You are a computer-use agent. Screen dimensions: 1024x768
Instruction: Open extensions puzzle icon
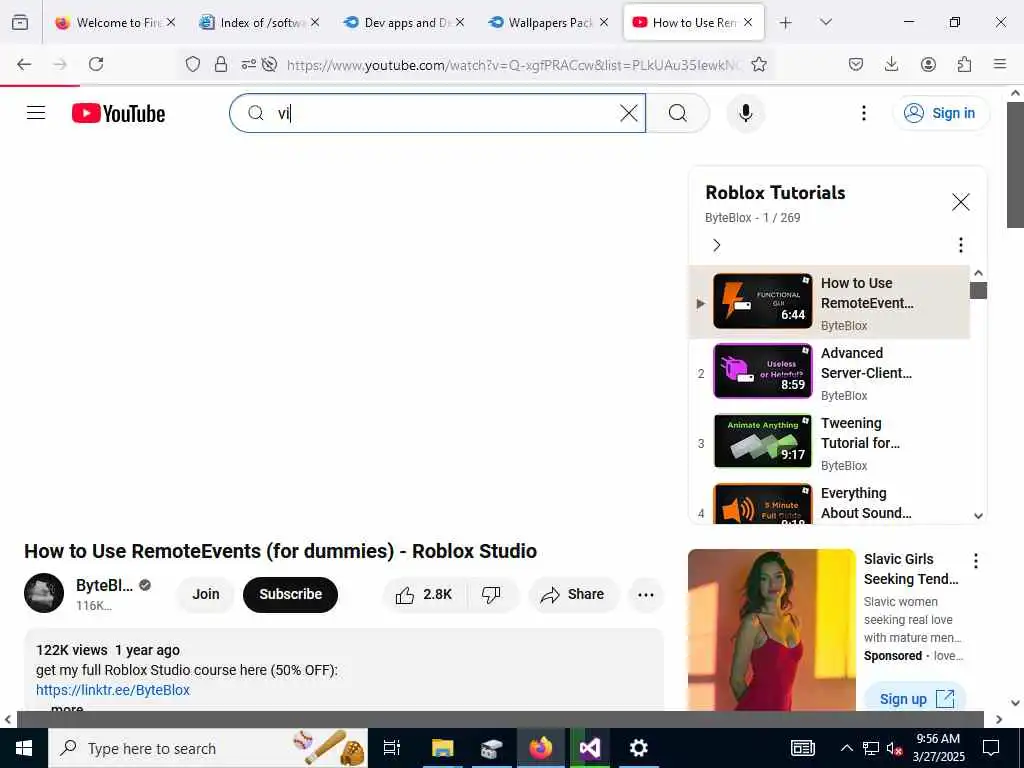(x=964, y=64)
